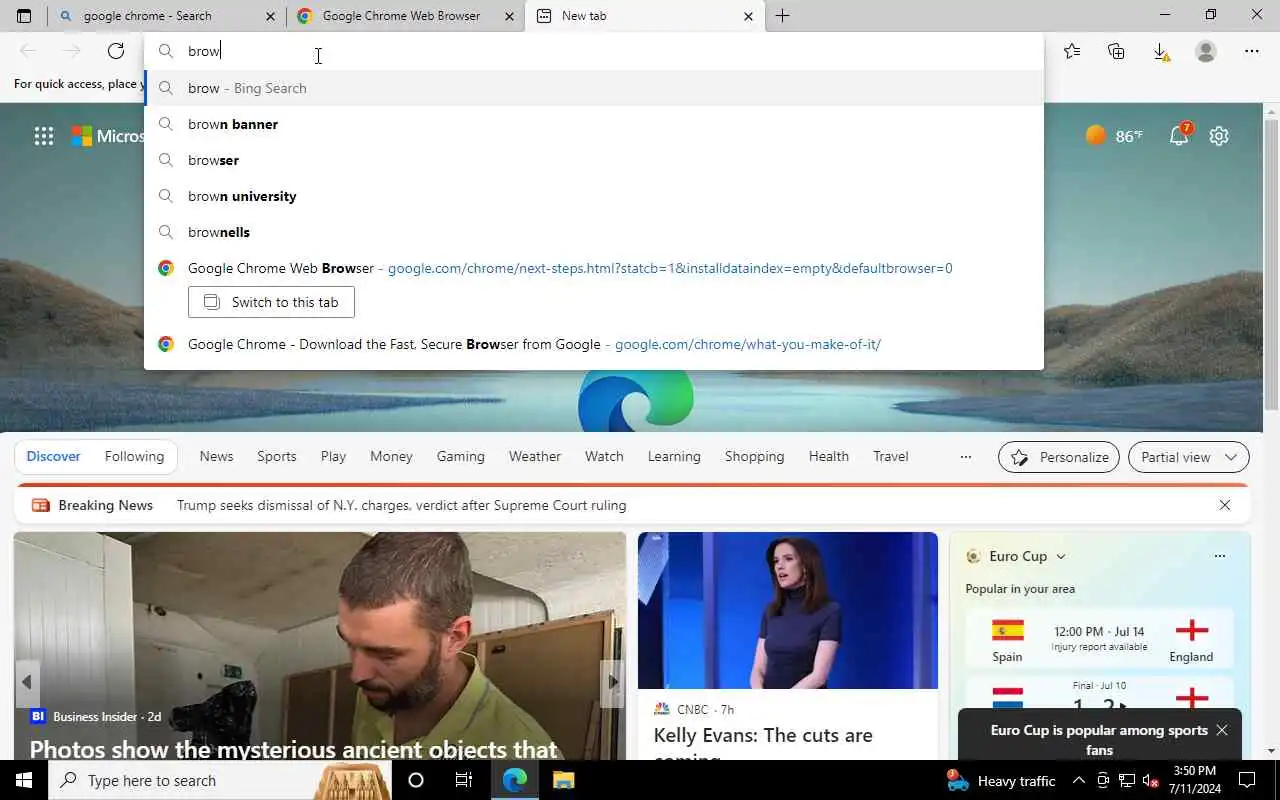Open the profile avatar icon
The height and width of the screenshot is (800, 1280).
coord(1206,51)
